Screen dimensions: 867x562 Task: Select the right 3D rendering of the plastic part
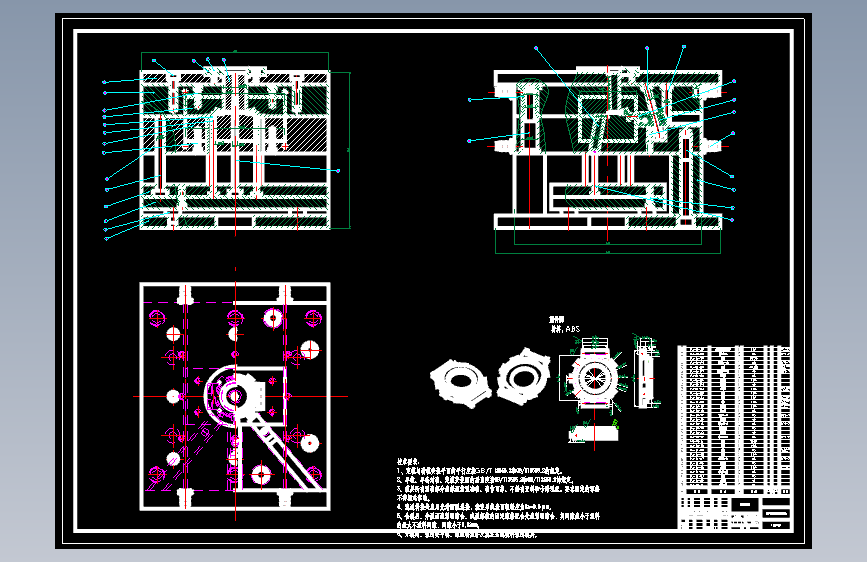pos(523,377)
